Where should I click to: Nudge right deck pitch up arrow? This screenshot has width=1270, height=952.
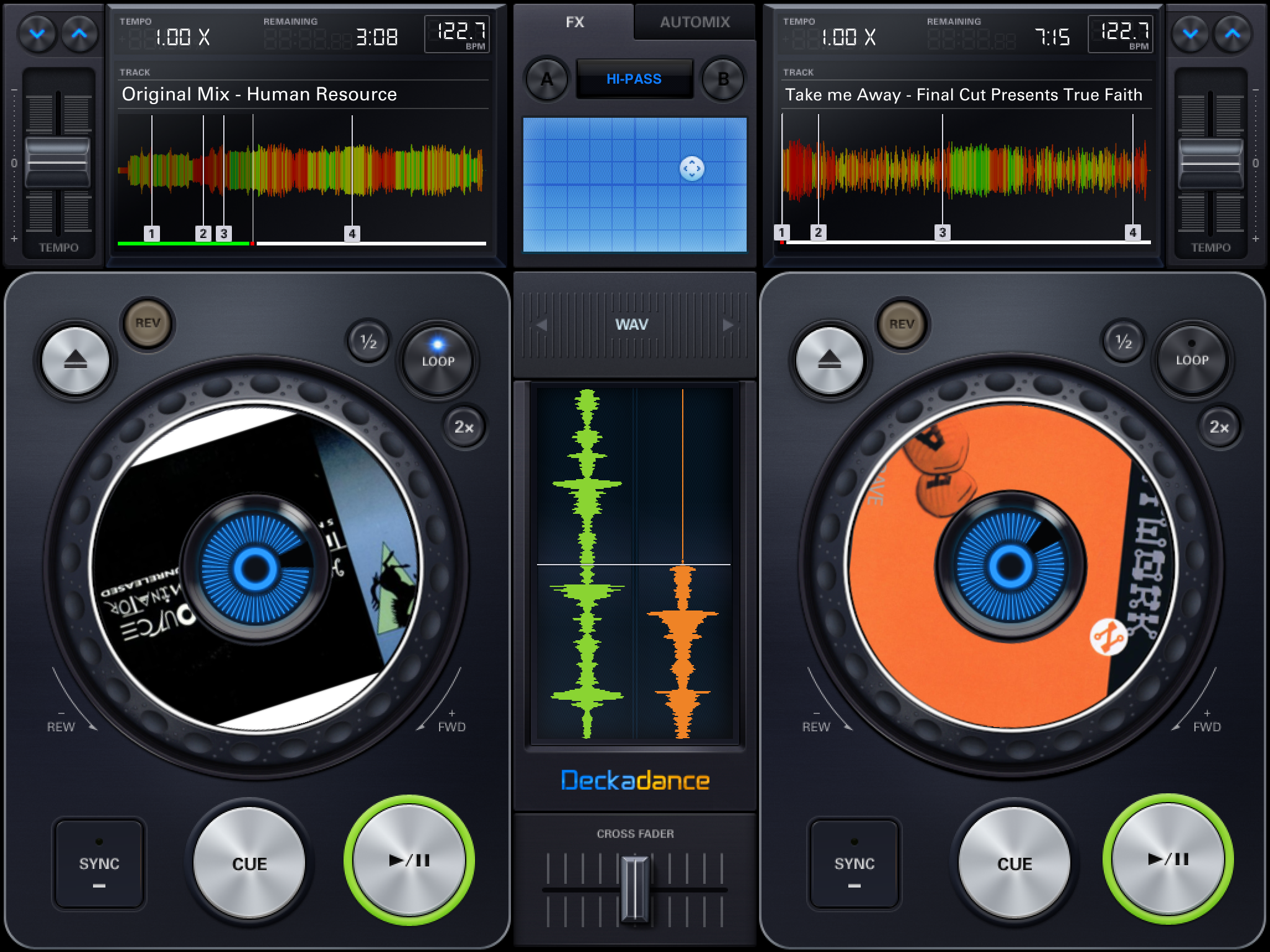tap(1232, 33)
